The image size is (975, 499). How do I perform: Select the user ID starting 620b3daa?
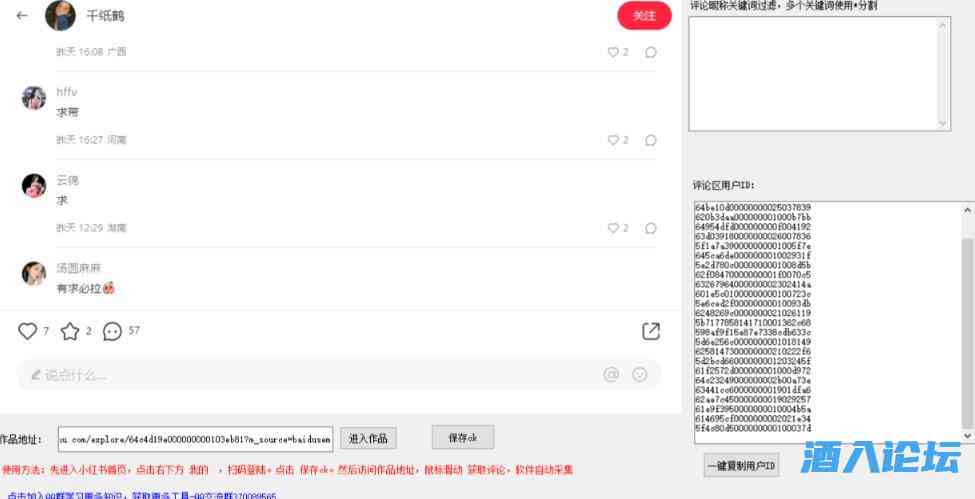click(x=753, y=217)
